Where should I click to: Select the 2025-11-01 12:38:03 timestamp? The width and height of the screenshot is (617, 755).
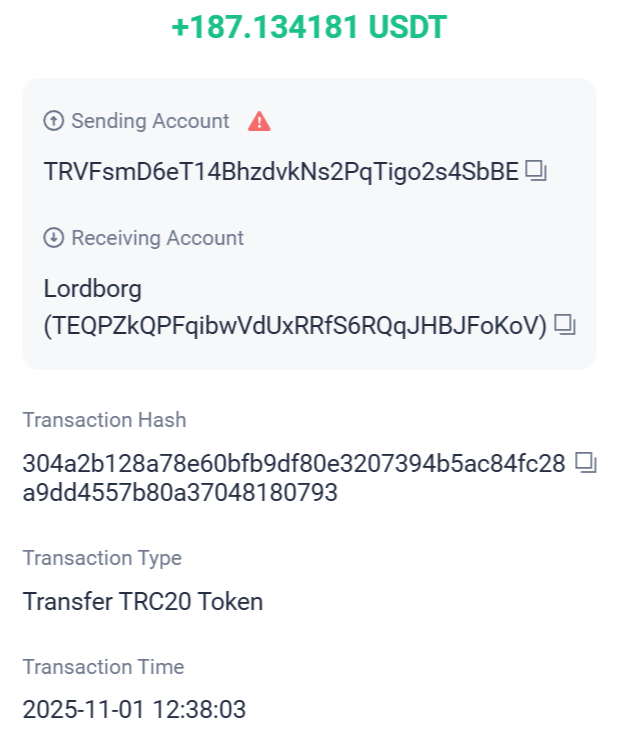[134, 710]
